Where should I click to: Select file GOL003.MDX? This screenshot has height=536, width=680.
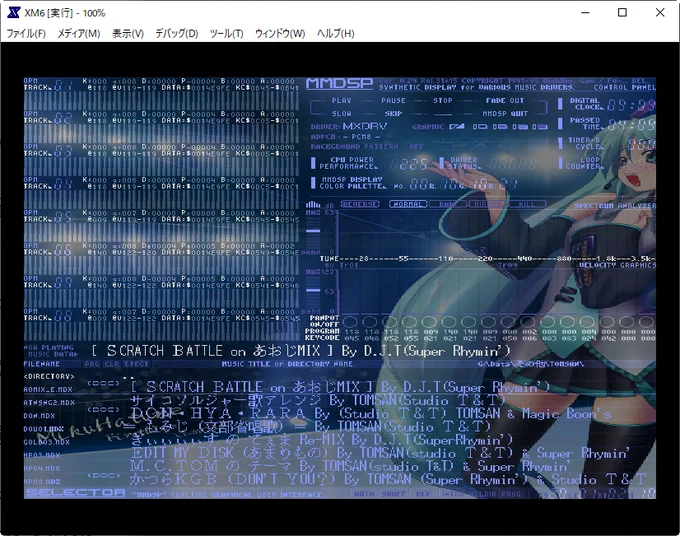46,442
